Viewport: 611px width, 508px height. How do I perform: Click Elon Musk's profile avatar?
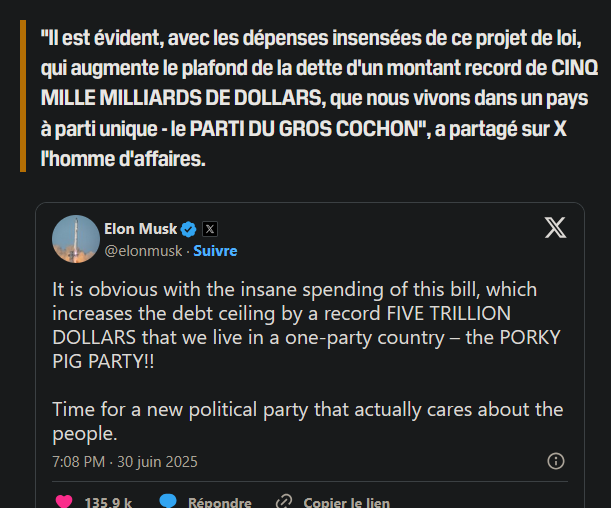tap(74, 238)
